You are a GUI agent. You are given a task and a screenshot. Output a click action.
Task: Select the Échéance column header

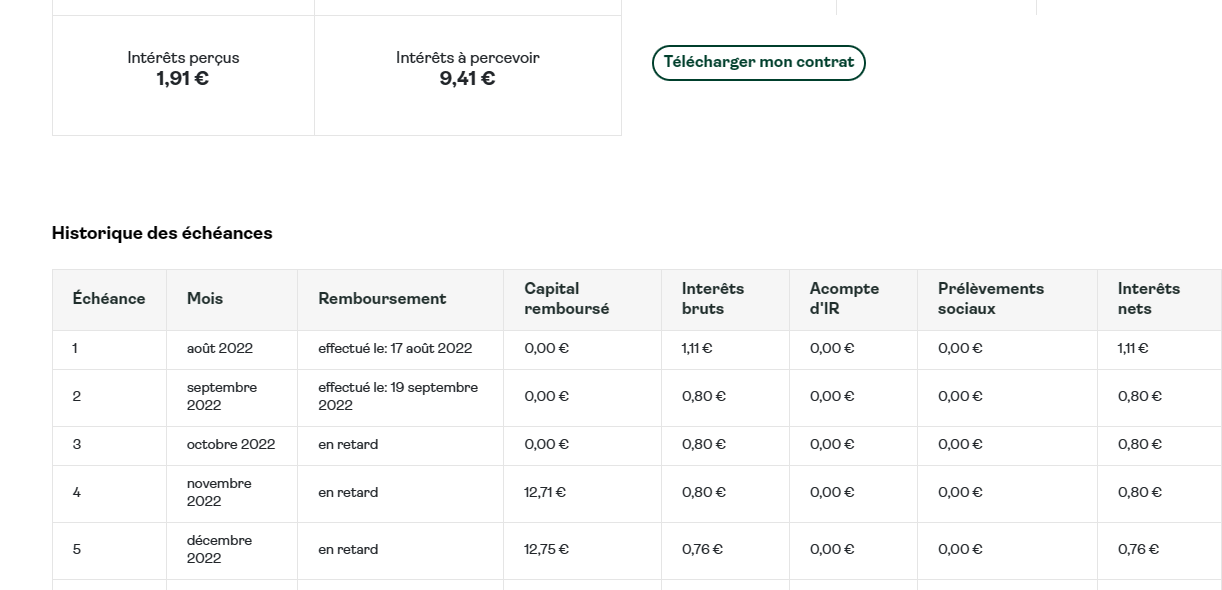pos(109,299)
